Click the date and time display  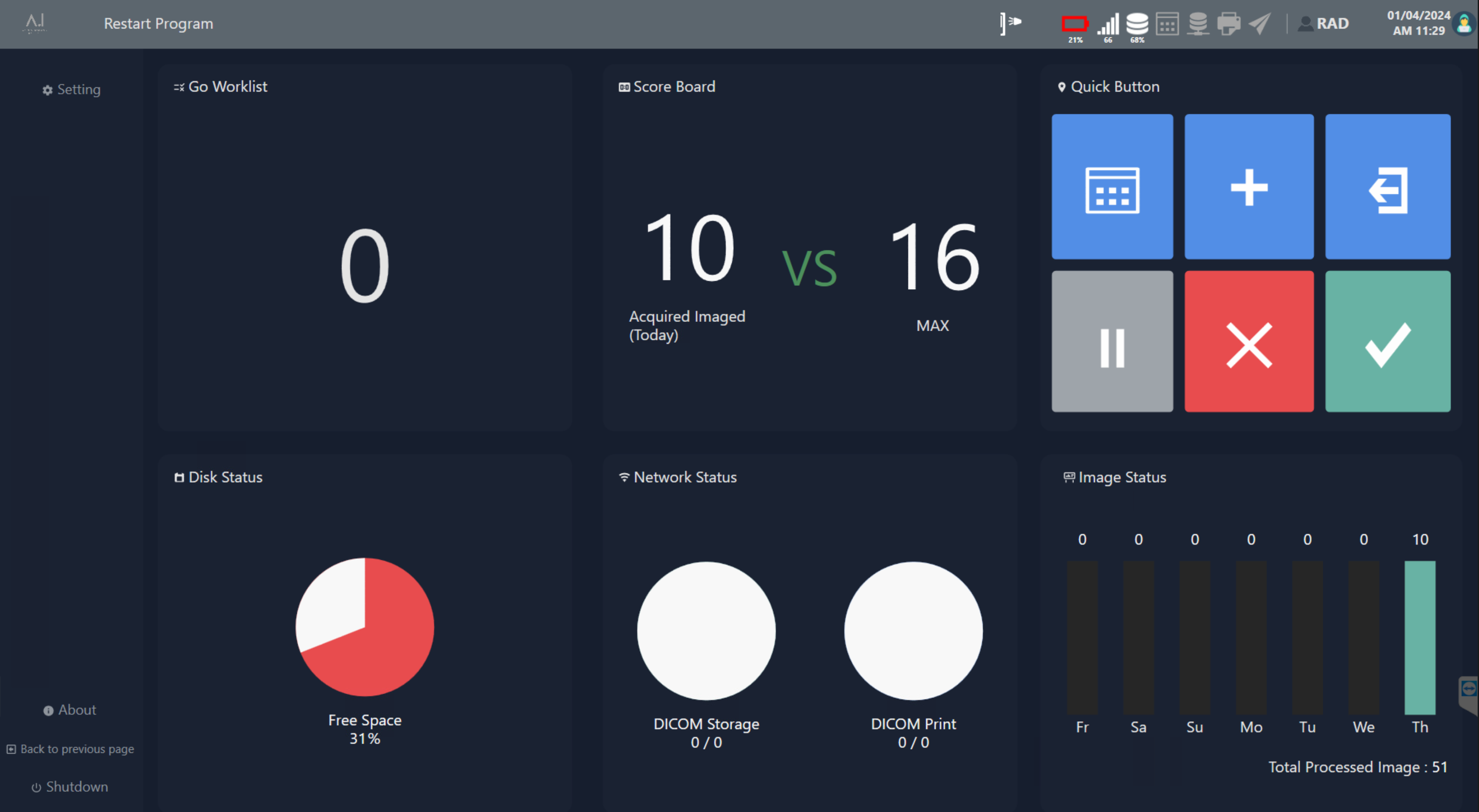[1418, 23]
